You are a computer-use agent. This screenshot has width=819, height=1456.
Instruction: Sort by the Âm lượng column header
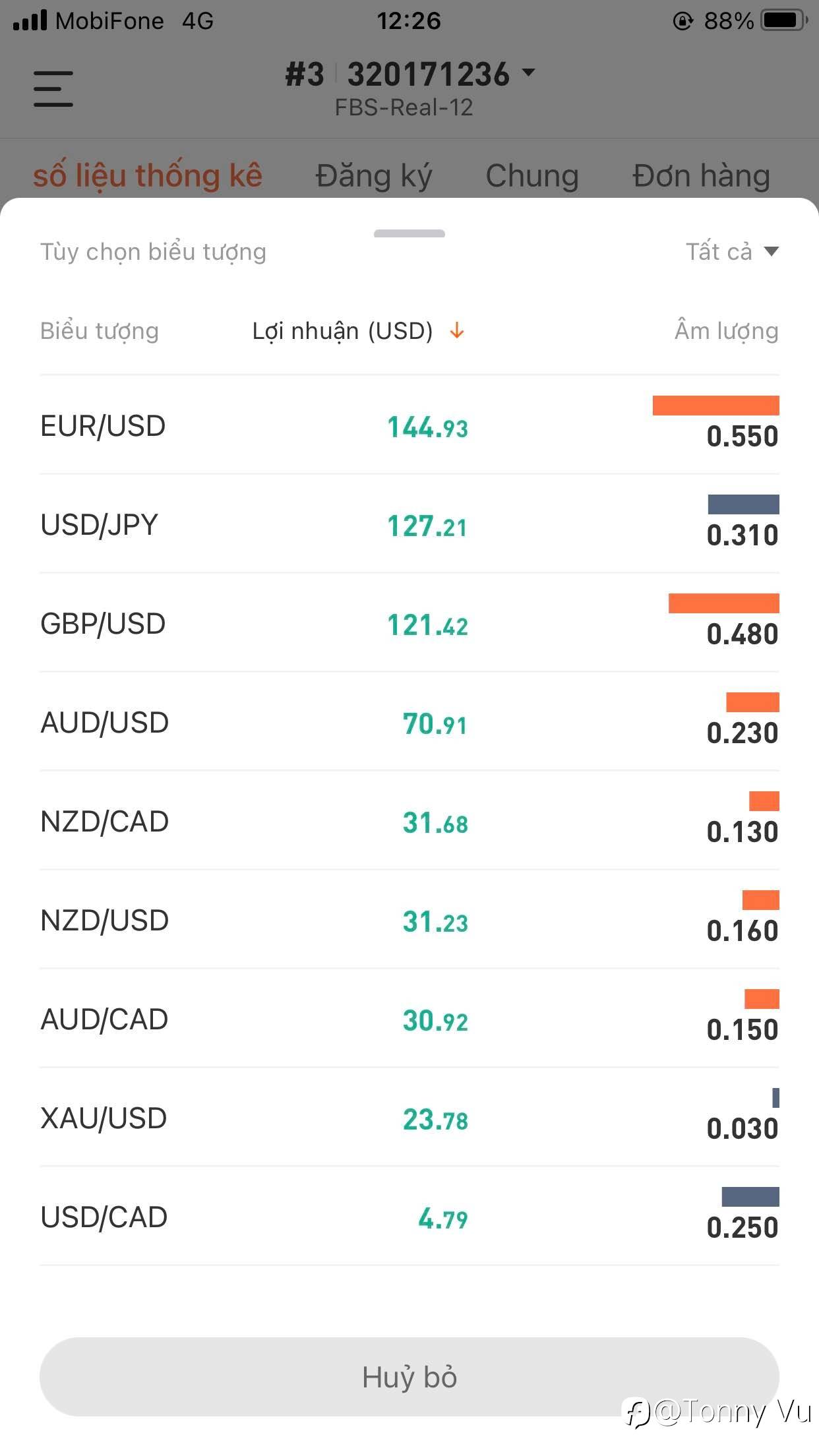pos(726,331)
